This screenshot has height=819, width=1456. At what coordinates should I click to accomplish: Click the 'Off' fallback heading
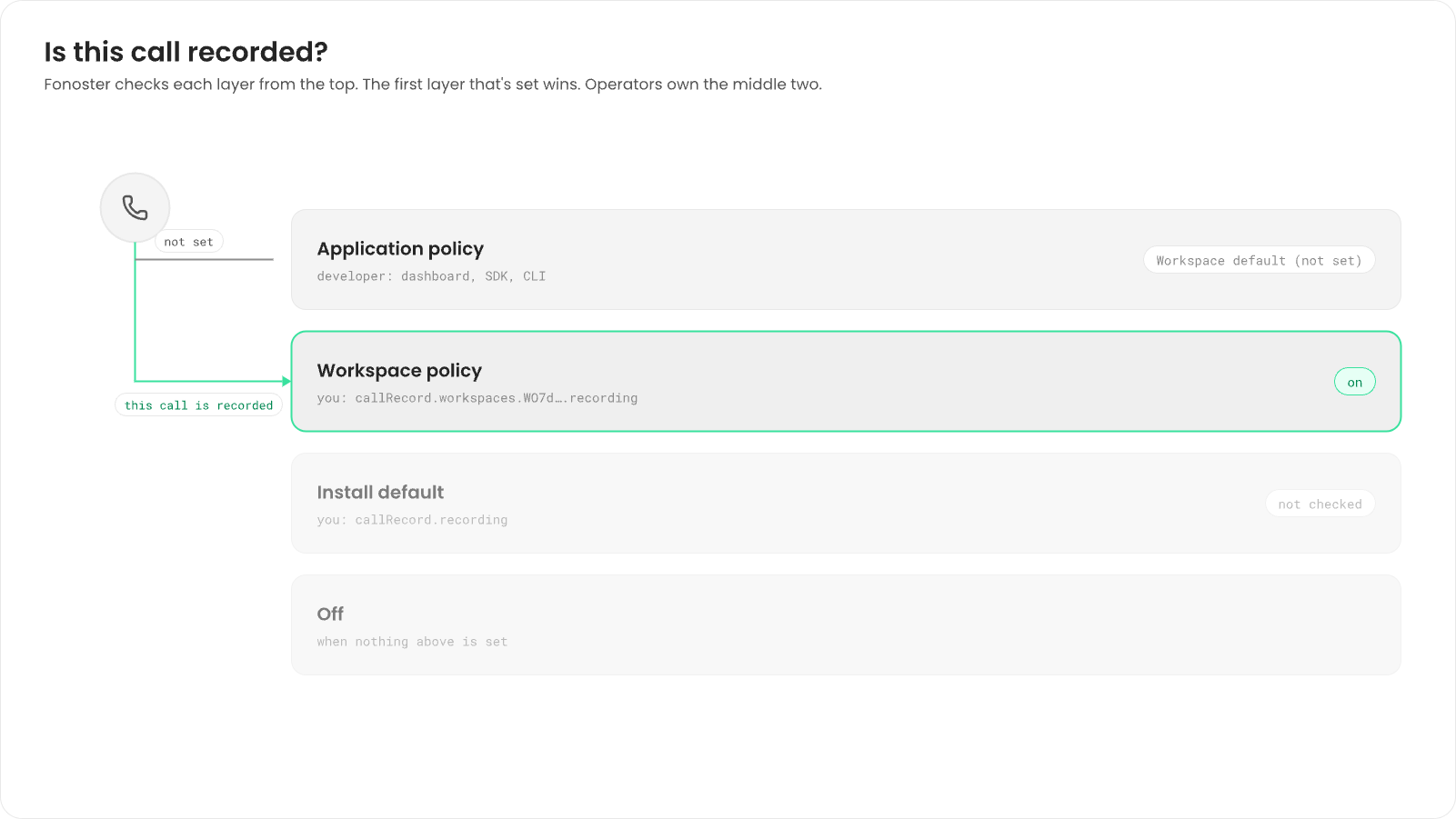[x=330, y=614]
